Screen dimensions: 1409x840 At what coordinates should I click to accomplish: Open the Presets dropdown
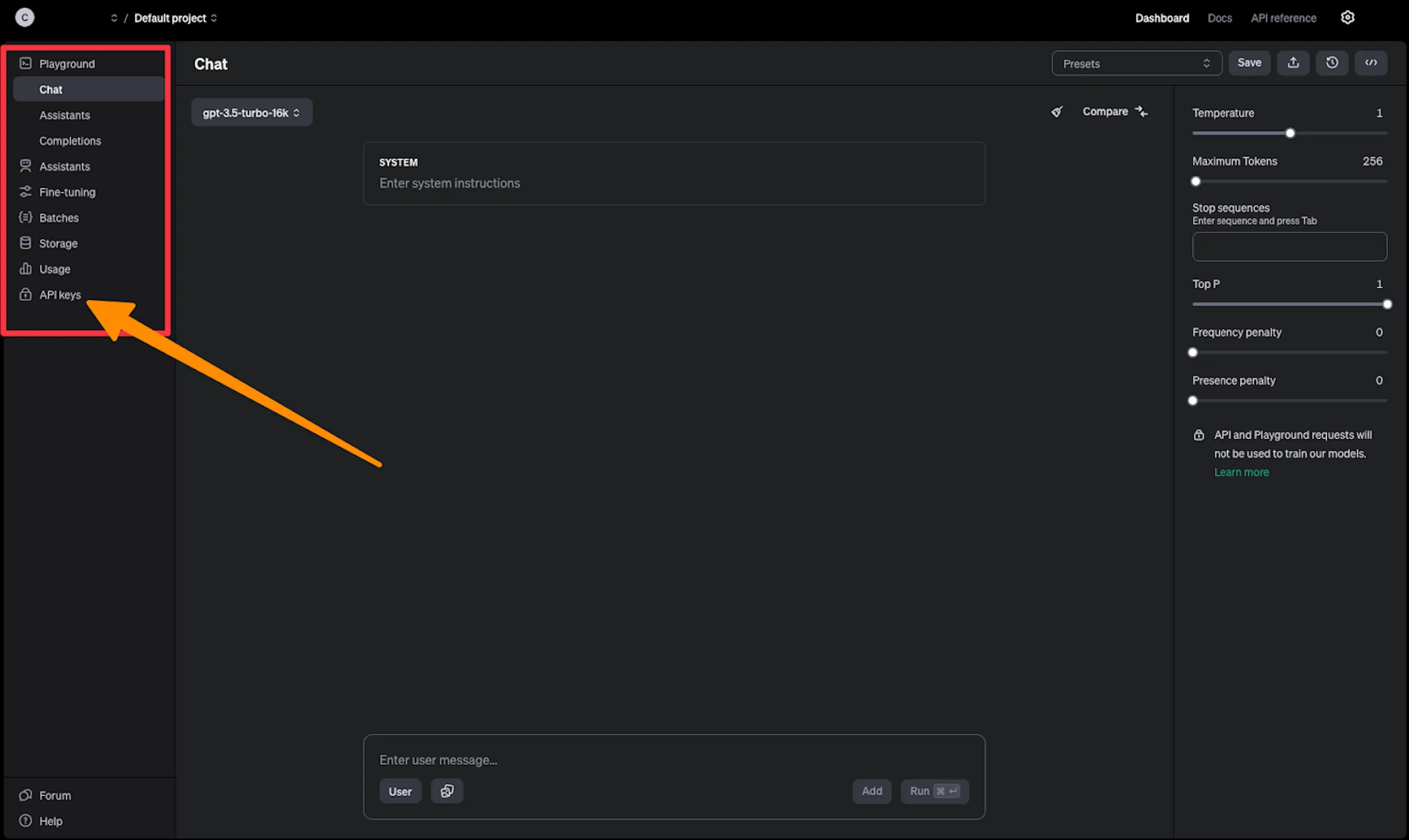pyautogui.click(x=1136, y=64)
